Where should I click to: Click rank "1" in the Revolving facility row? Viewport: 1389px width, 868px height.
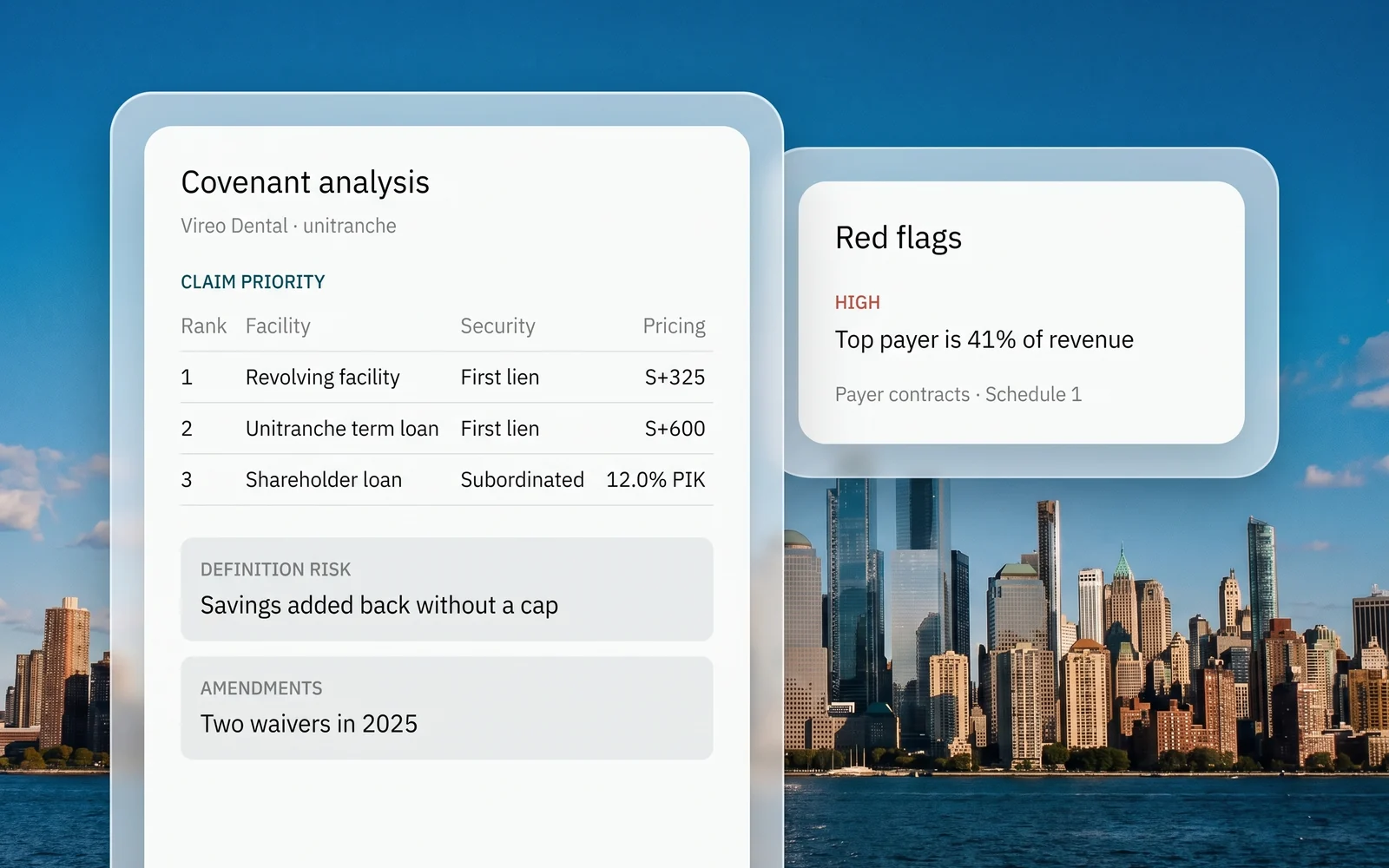pos(186,378)
